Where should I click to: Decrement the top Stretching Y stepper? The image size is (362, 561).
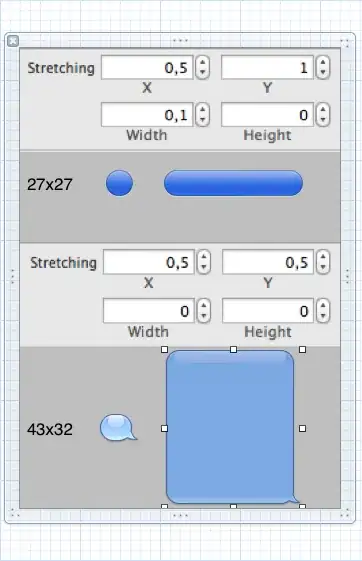(x=323, y=73)
